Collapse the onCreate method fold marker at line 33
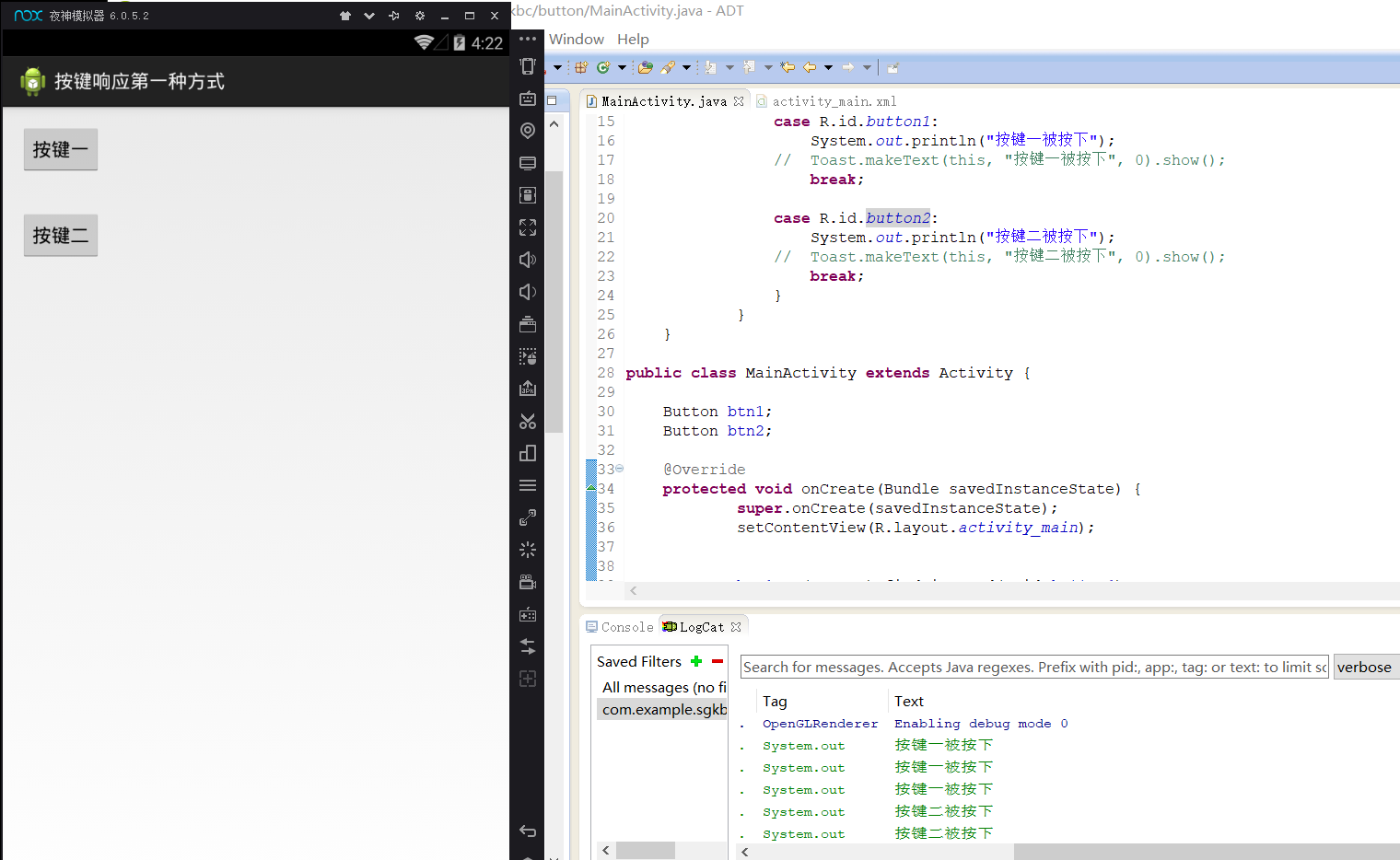Image resolution: width=1400 pixels, height=860 pixels. (619, 469)
